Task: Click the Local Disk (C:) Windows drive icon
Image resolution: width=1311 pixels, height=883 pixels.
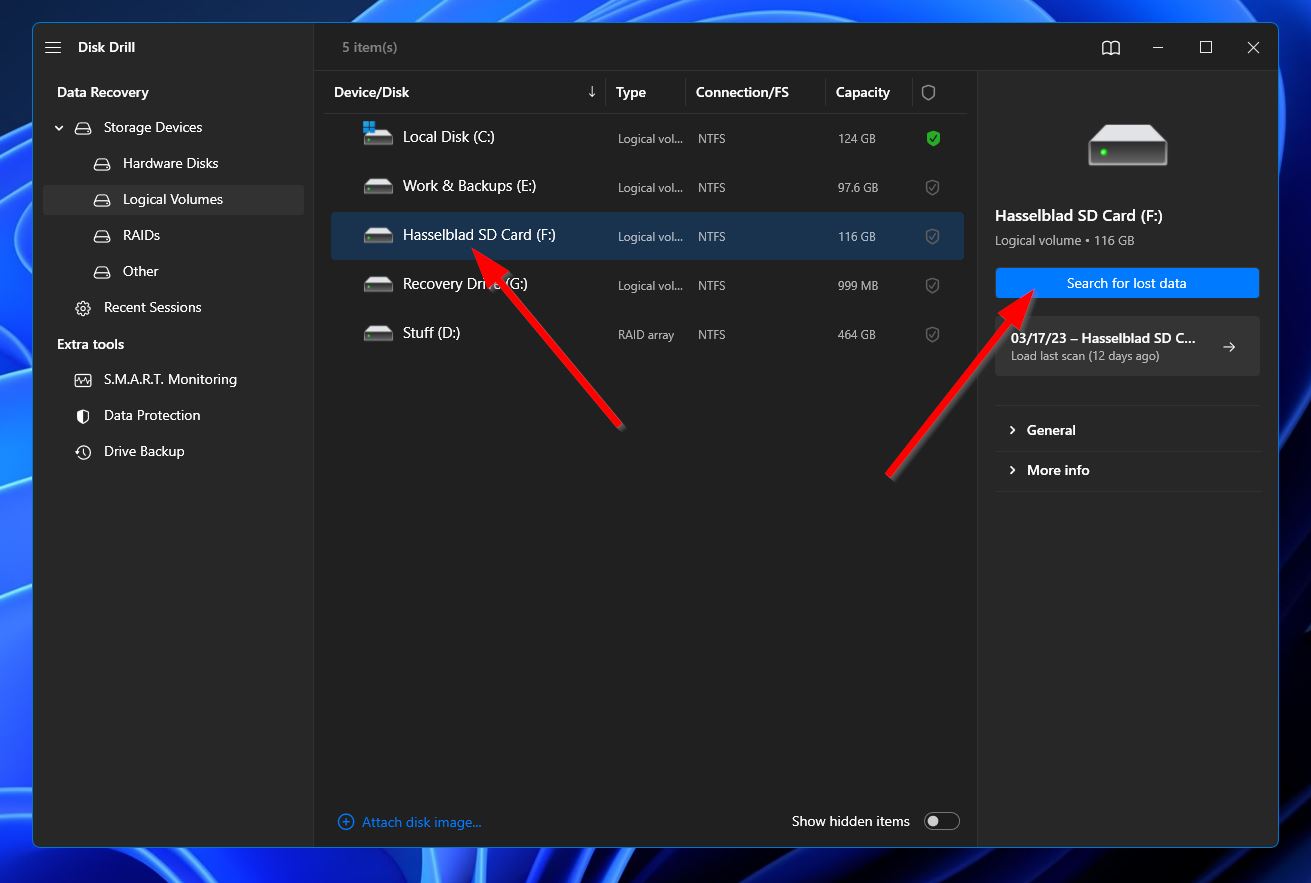Action: point(377,134)
